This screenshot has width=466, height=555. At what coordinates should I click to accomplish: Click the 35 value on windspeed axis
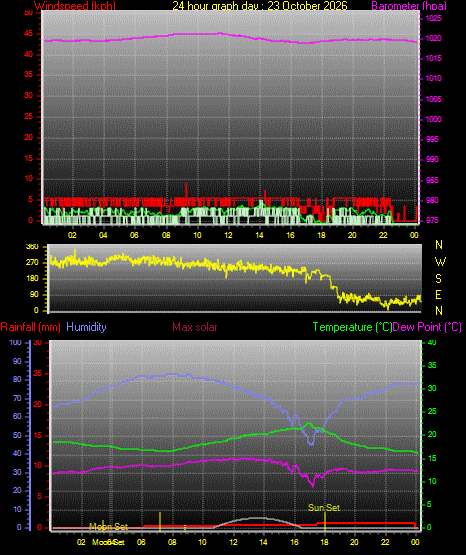click(x=28, y=75)
